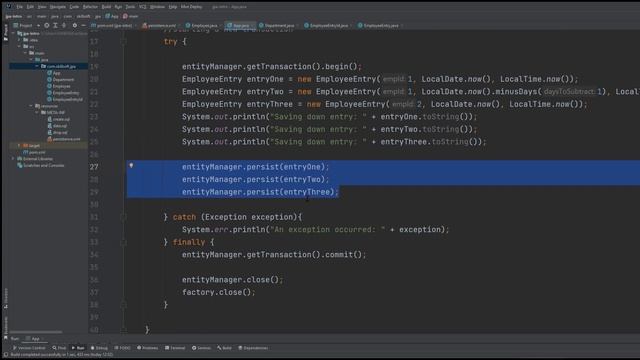This screenshot has height=360, width=640.
Task: Open the Help menu
Action: pos(173,7)
